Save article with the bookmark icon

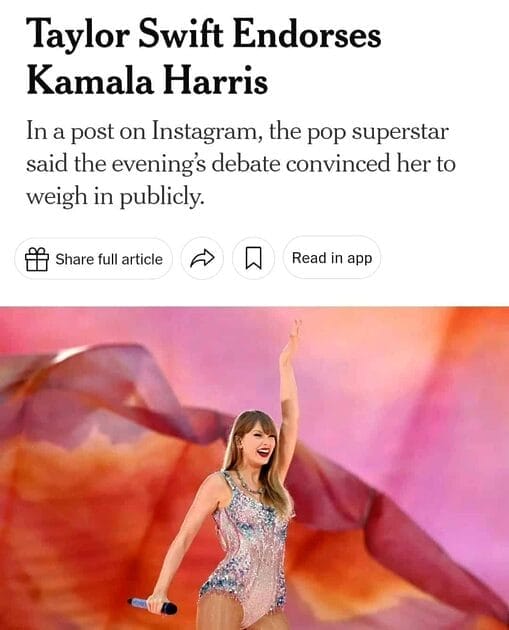[253, 258]
